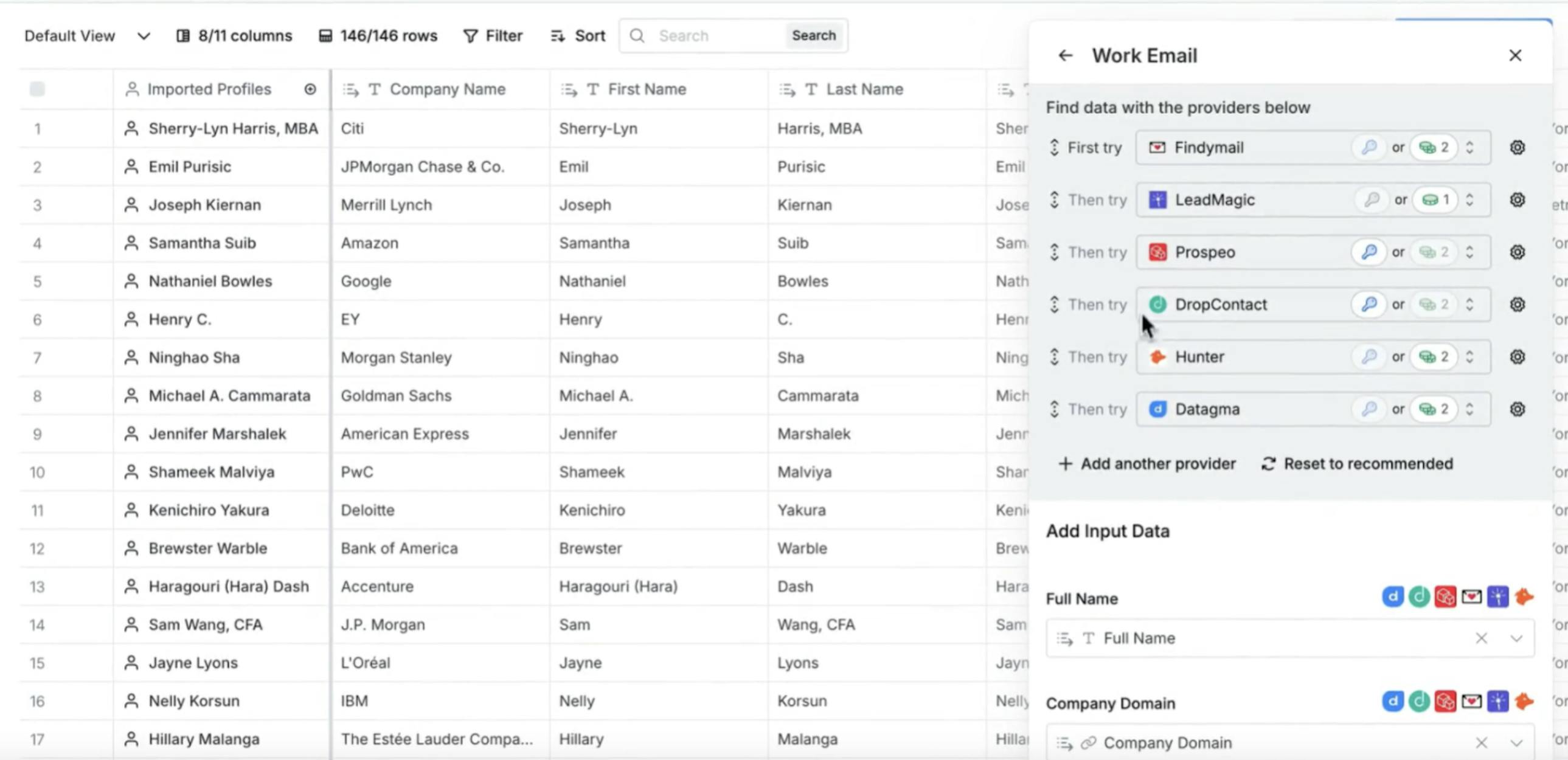Click Reset to recommended

[x=1358, y=465]
